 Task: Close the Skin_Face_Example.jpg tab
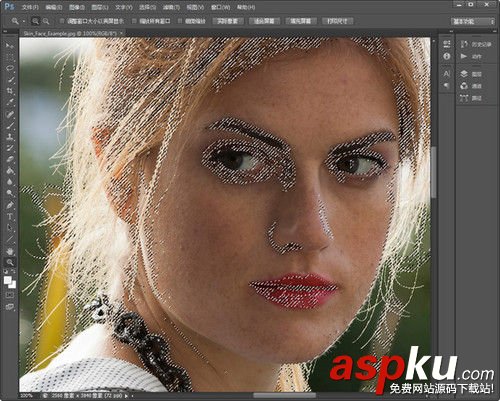[x=121, y=33]
